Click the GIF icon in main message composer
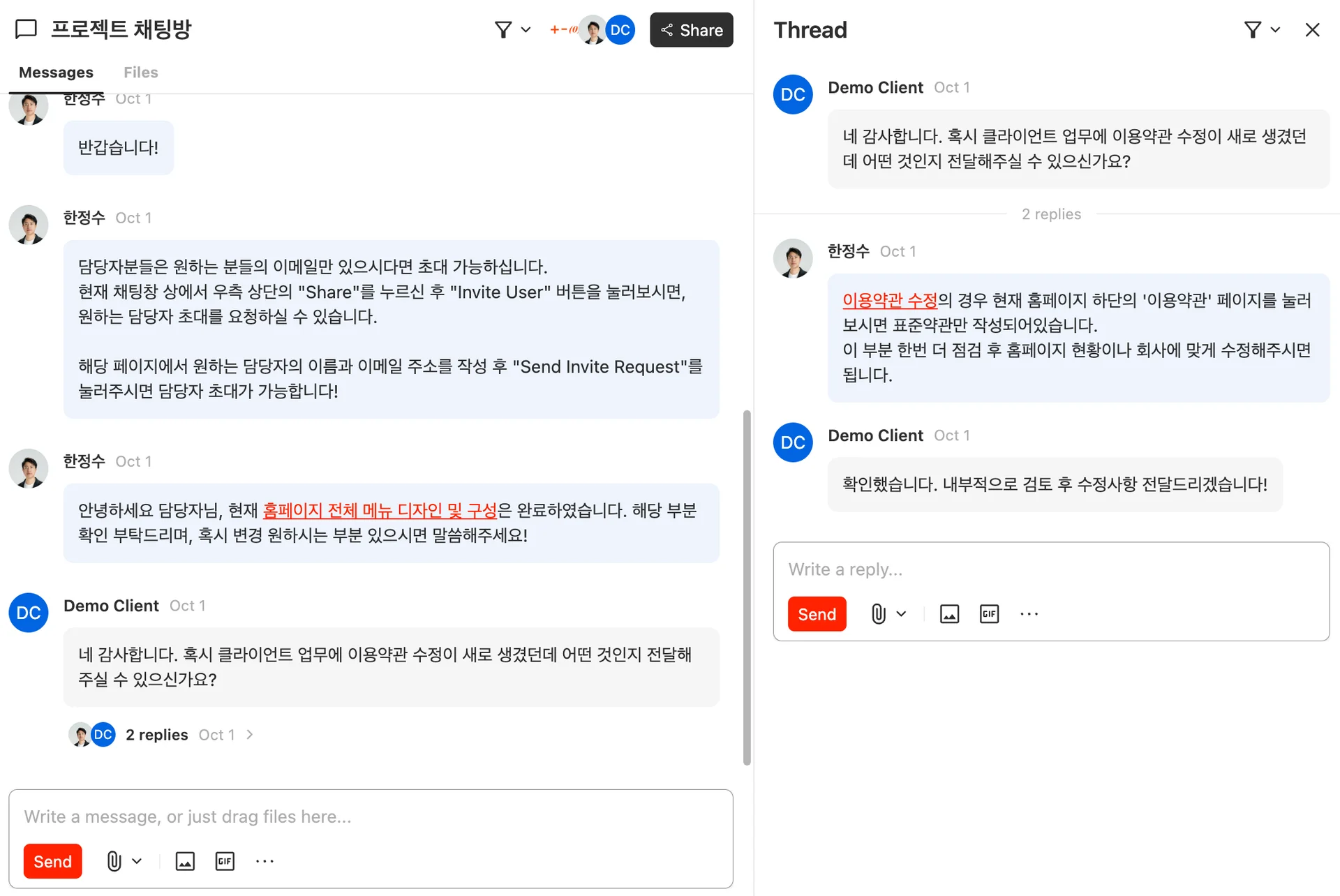The image size is (1340, 896). pos(225,861)
